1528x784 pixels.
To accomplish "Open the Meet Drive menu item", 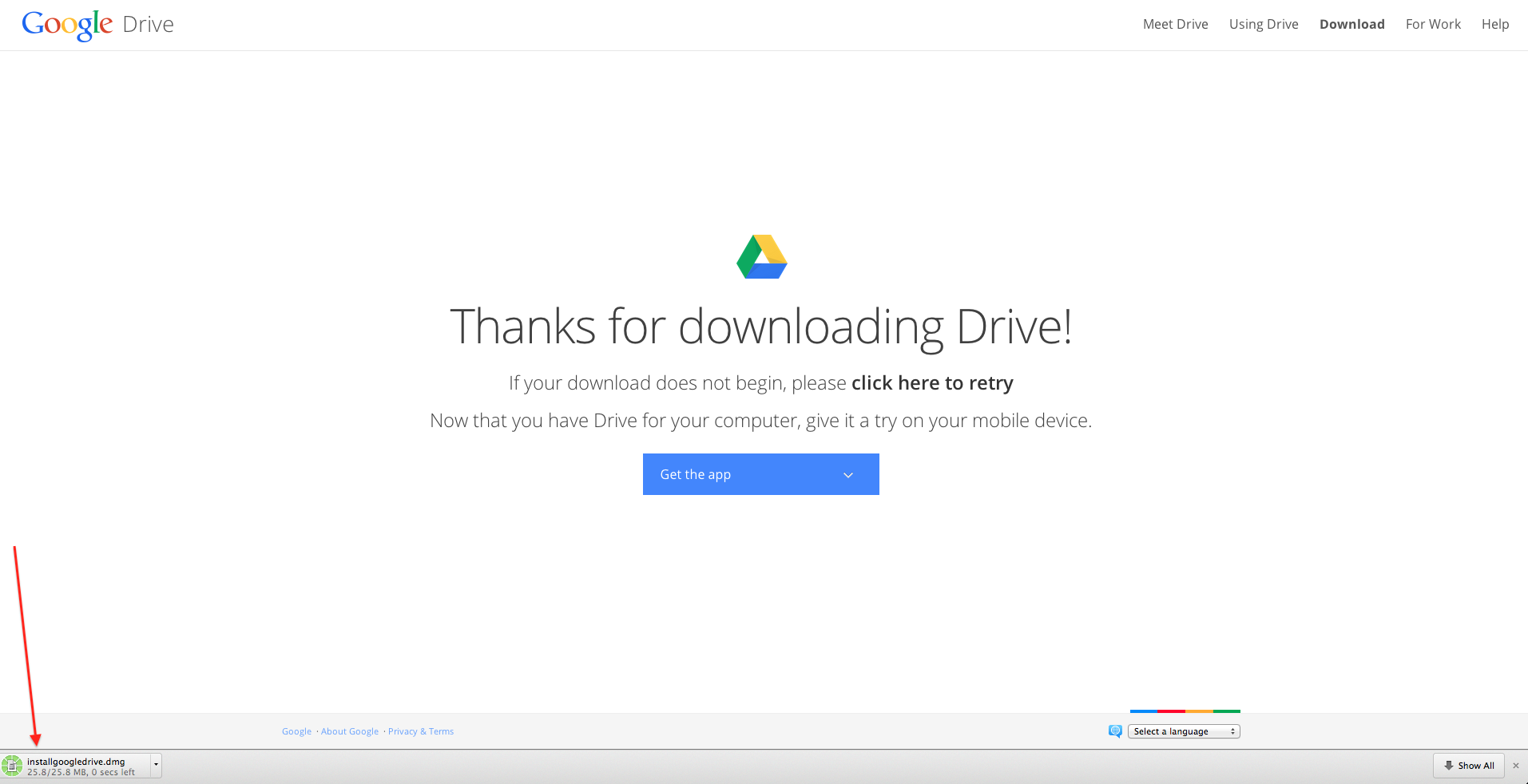I will (x=1175, y=24).
